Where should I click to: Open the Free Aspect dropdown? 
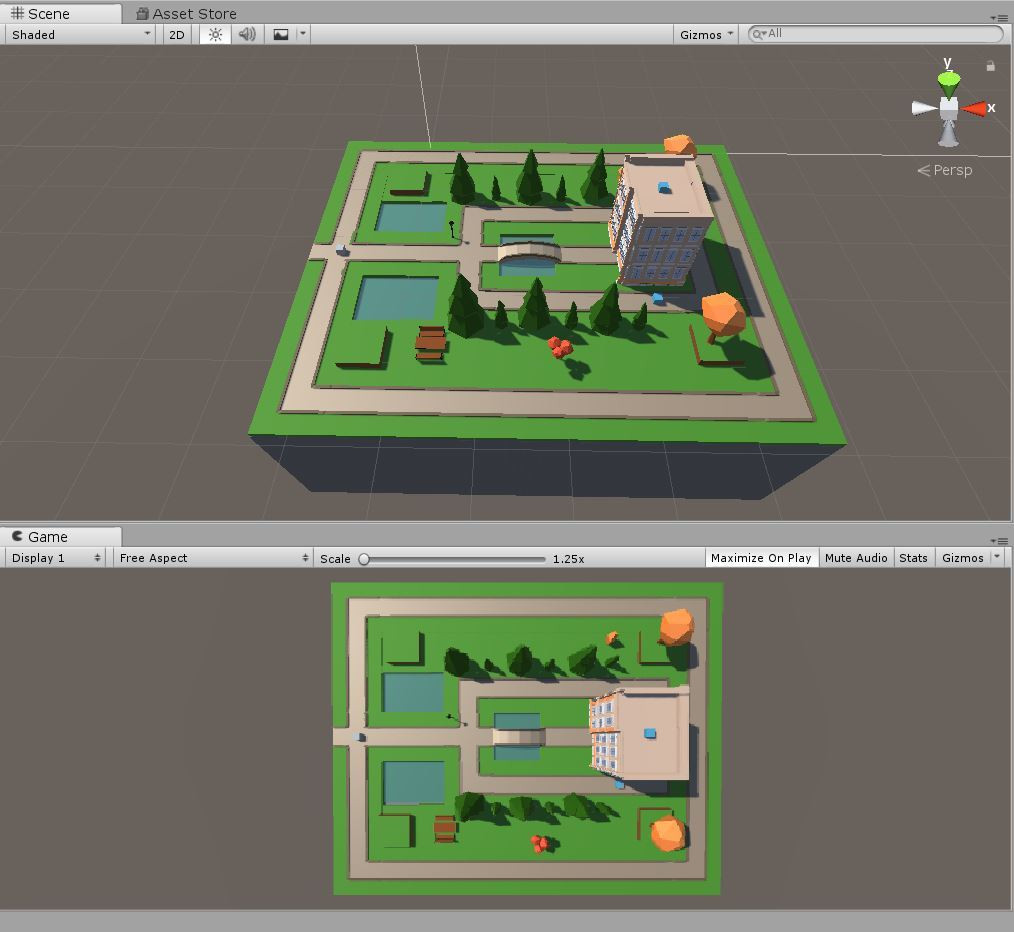(x=213, y=558)
